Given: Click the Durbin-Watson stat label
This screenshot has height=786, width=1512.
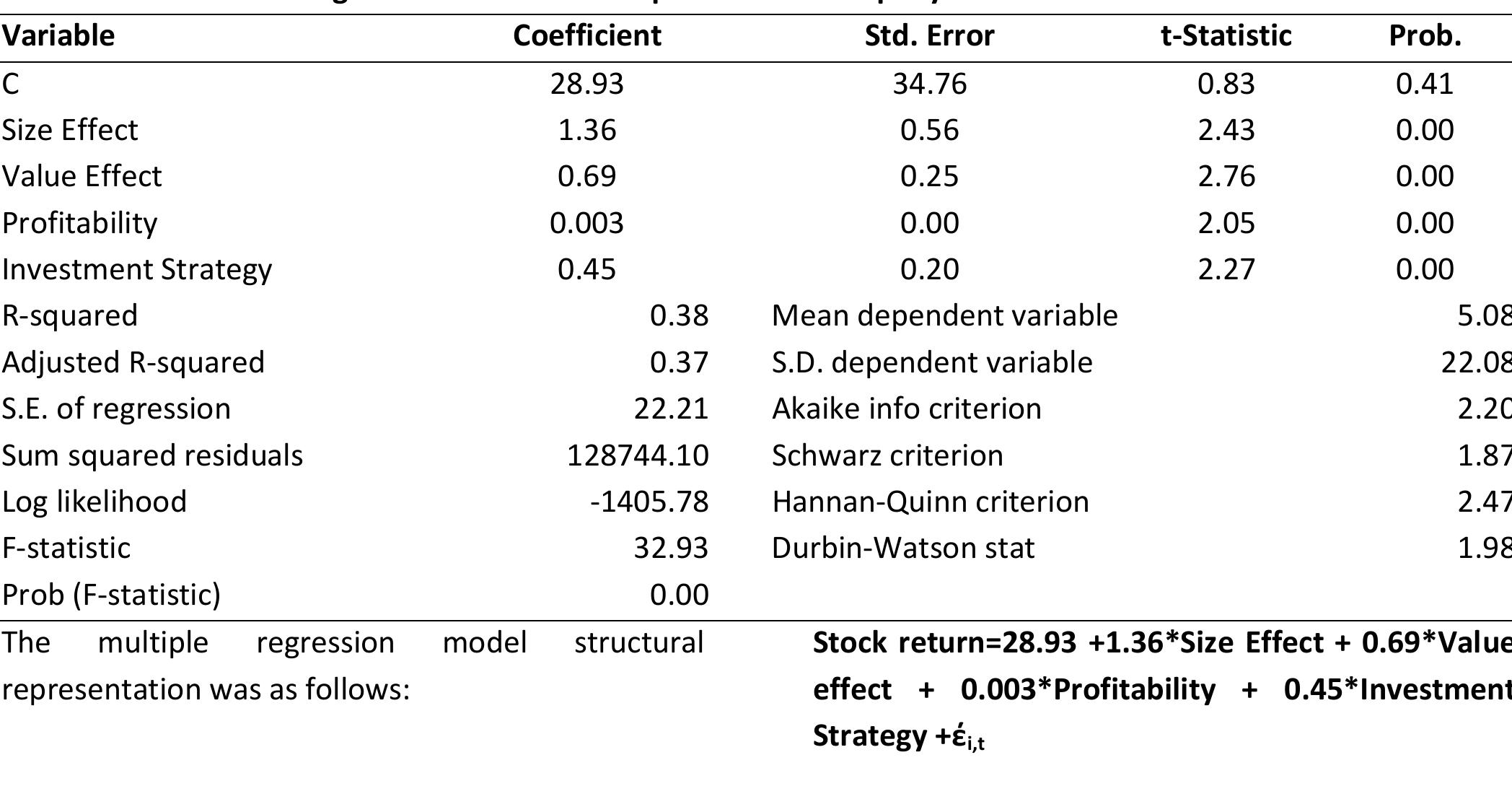Looking at the screenshot, I should click(903, 549).
